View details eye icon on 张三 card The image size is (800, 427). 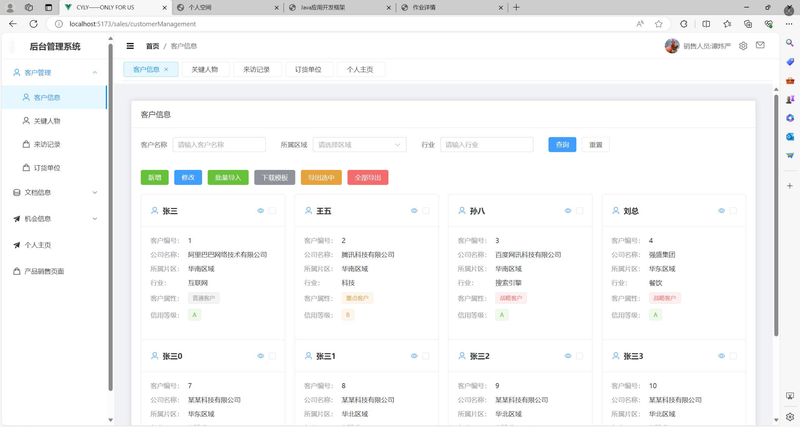261,211
